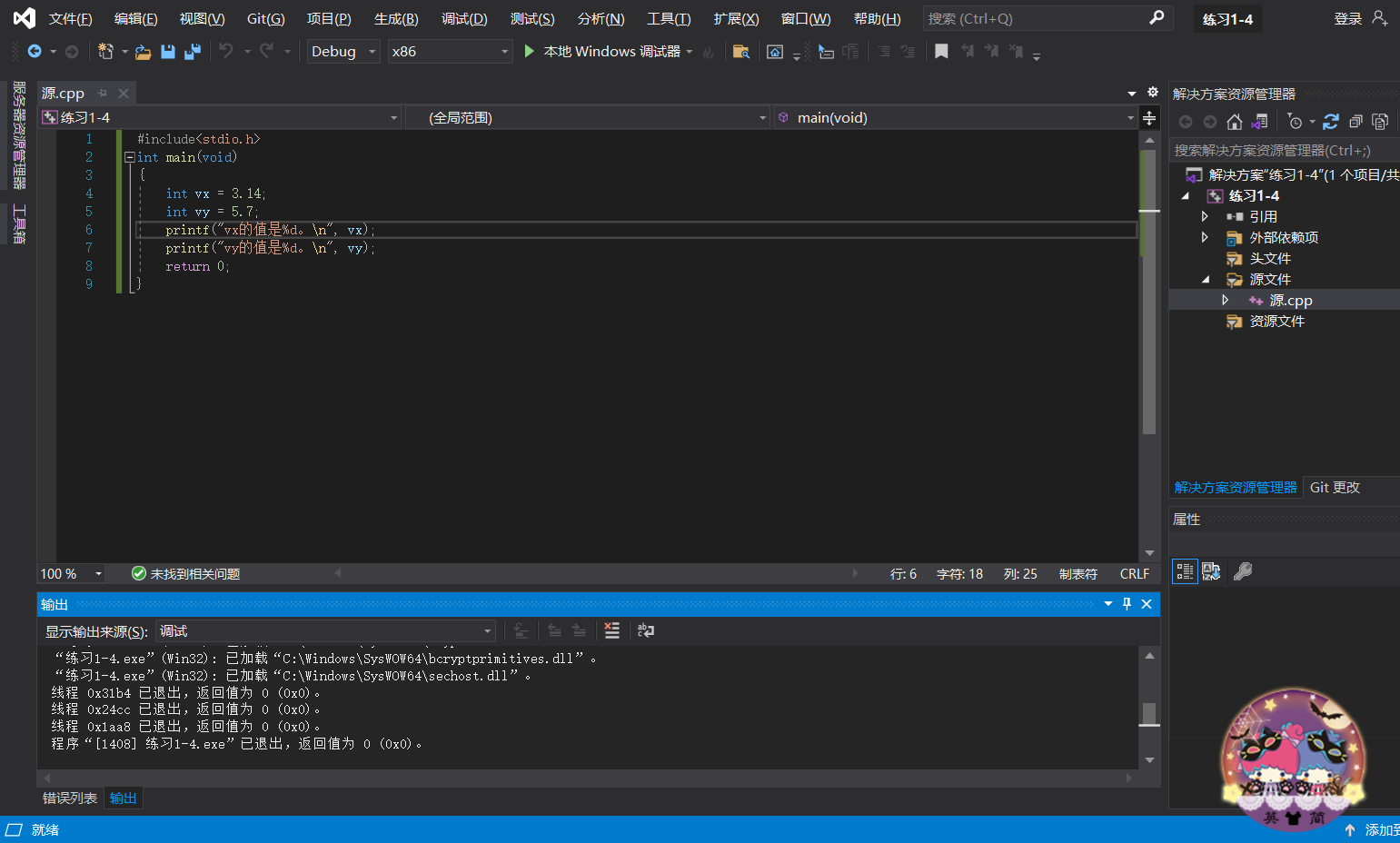The height and width of the screenshot is (843, 1400).
Task: Open the 服务器资源管理器 side tab
Action: point(19,134)
